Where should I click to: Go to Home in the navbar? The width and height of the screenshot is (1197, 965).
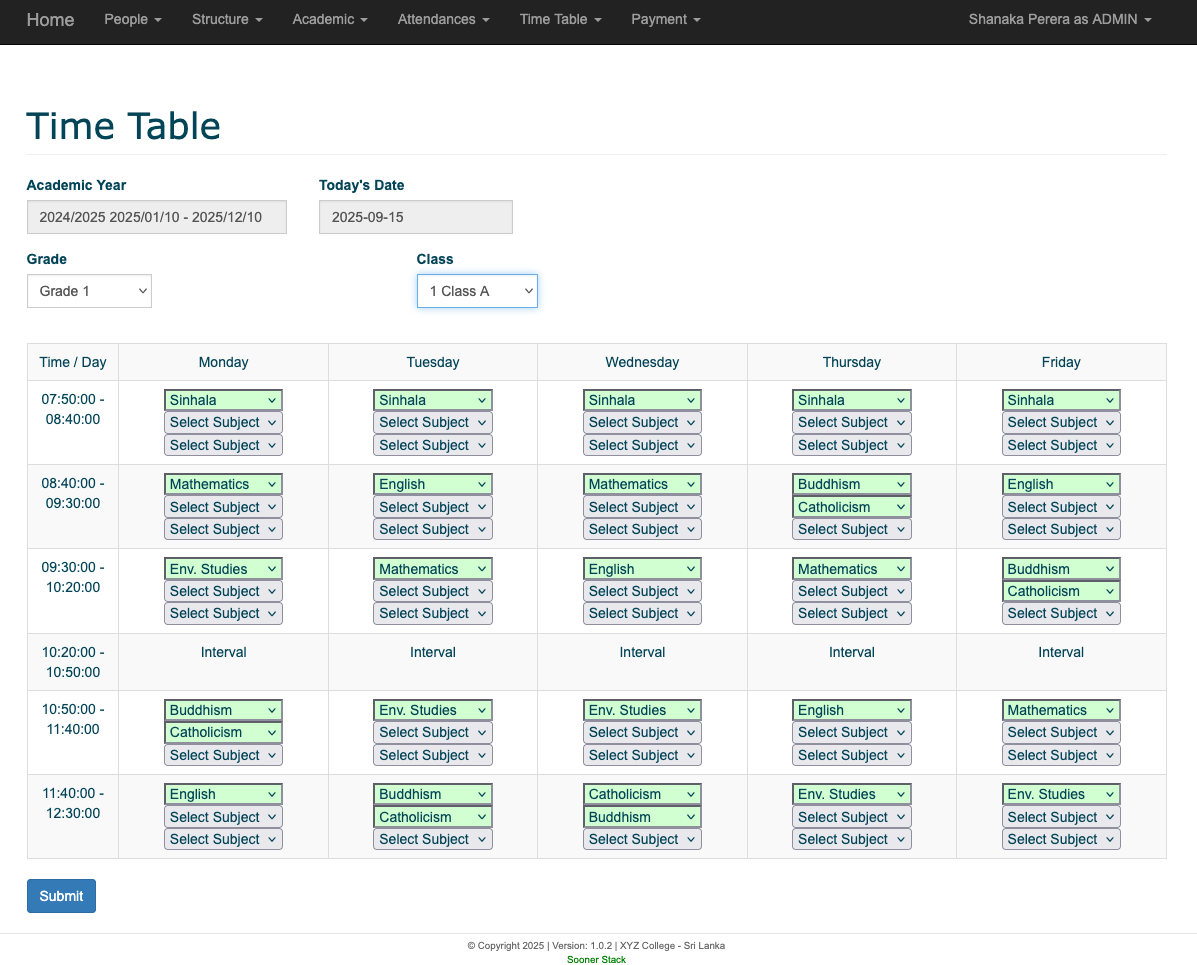click(50, 19)
